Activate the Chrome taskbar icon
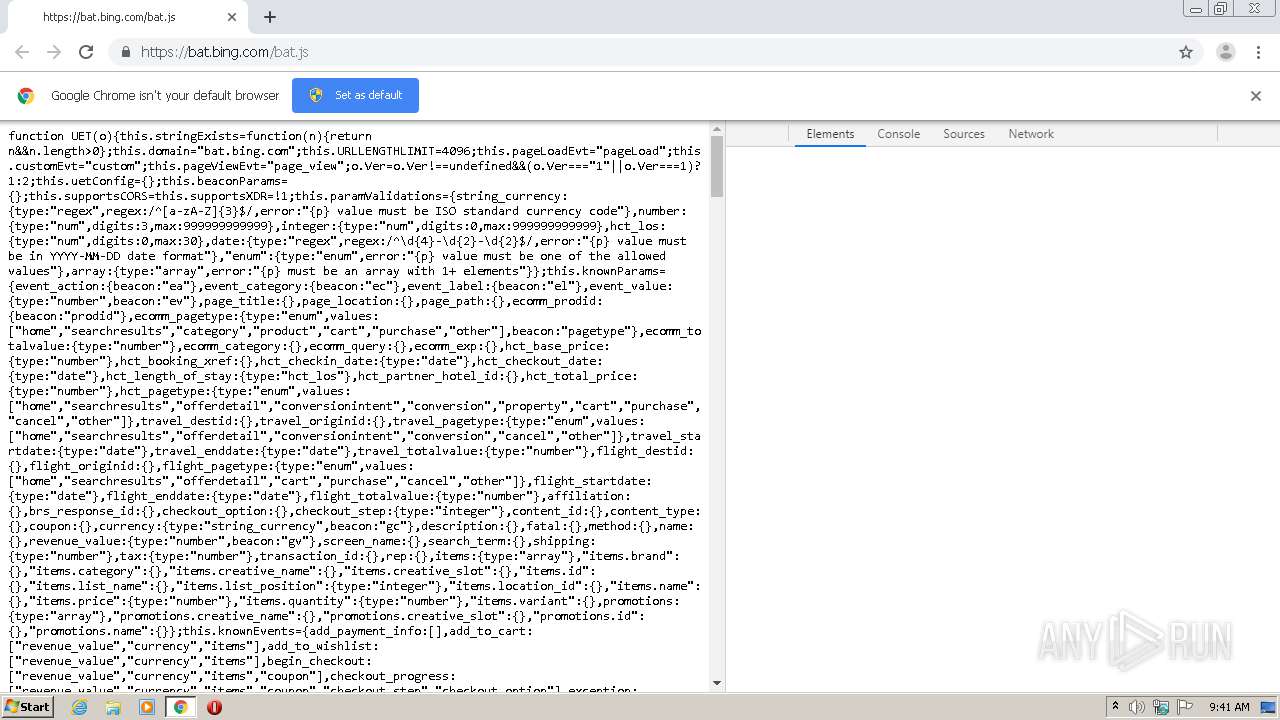 tap(180, 707)
